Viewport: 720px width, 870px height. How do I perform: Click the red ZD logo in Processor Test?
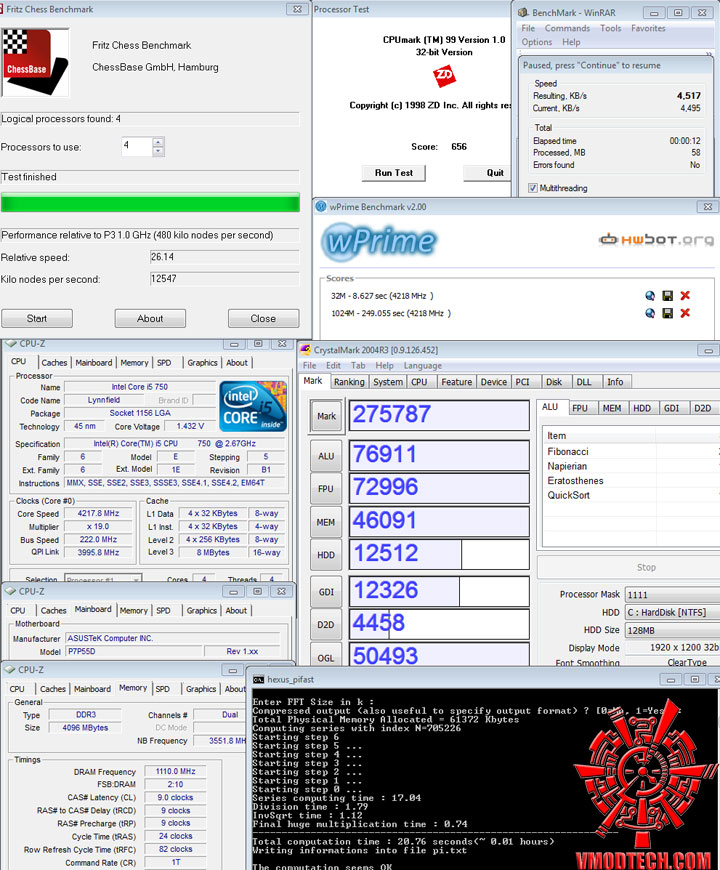[x=444, y=75]
